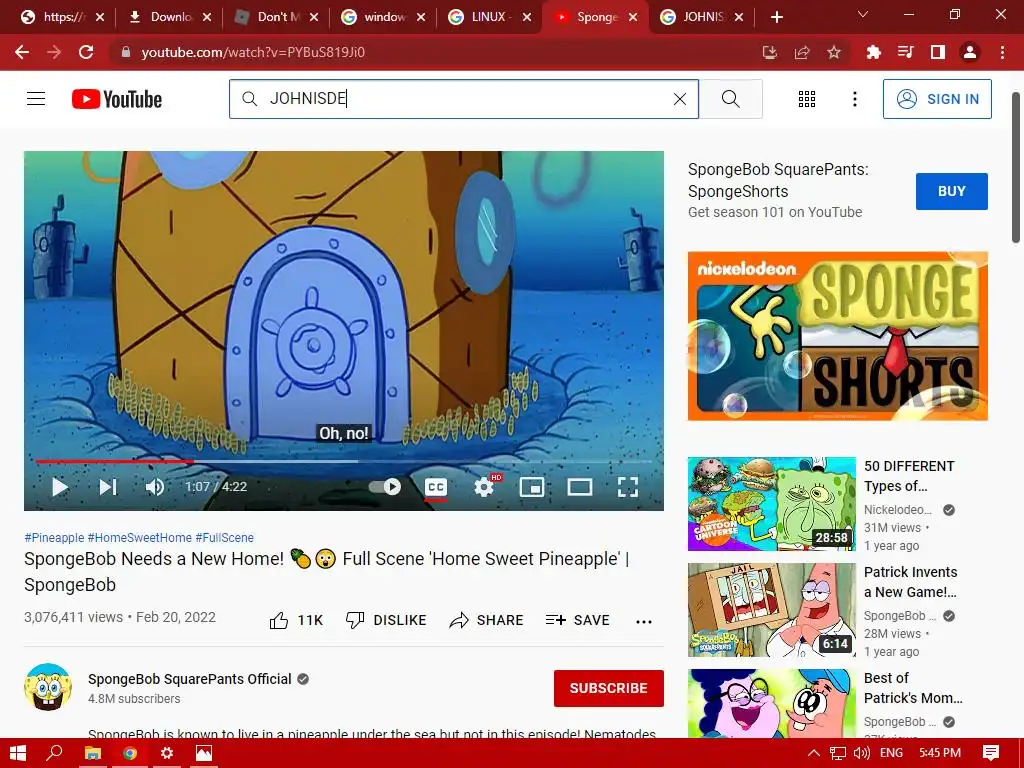The image size is (1024, 768).
Task: Open the SHARE dialog
Action: coord(487,620)
